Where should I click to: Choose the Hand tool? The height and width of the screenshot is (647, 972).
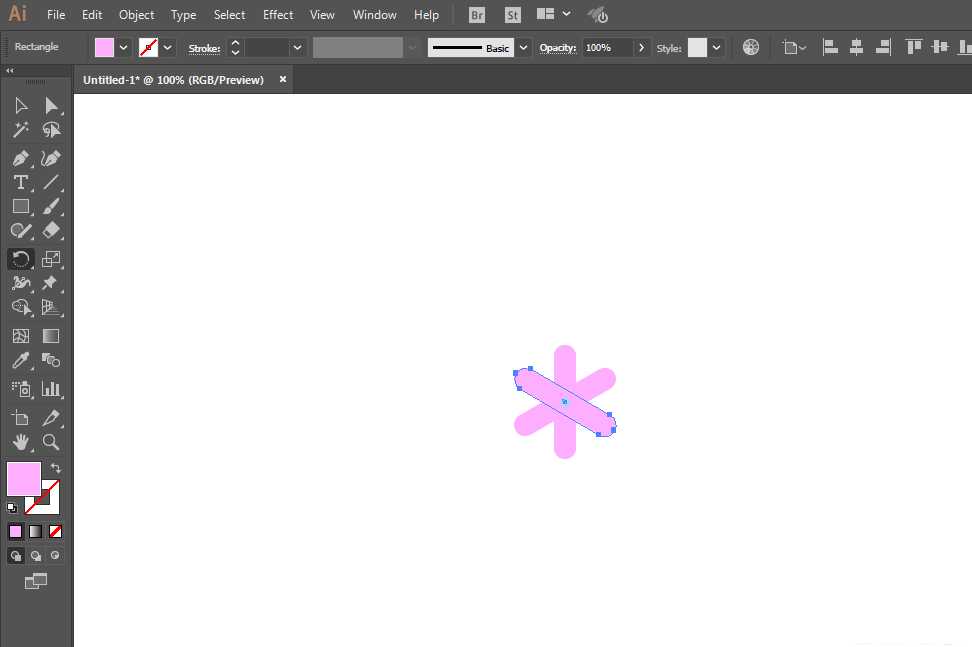pos(20,442)
